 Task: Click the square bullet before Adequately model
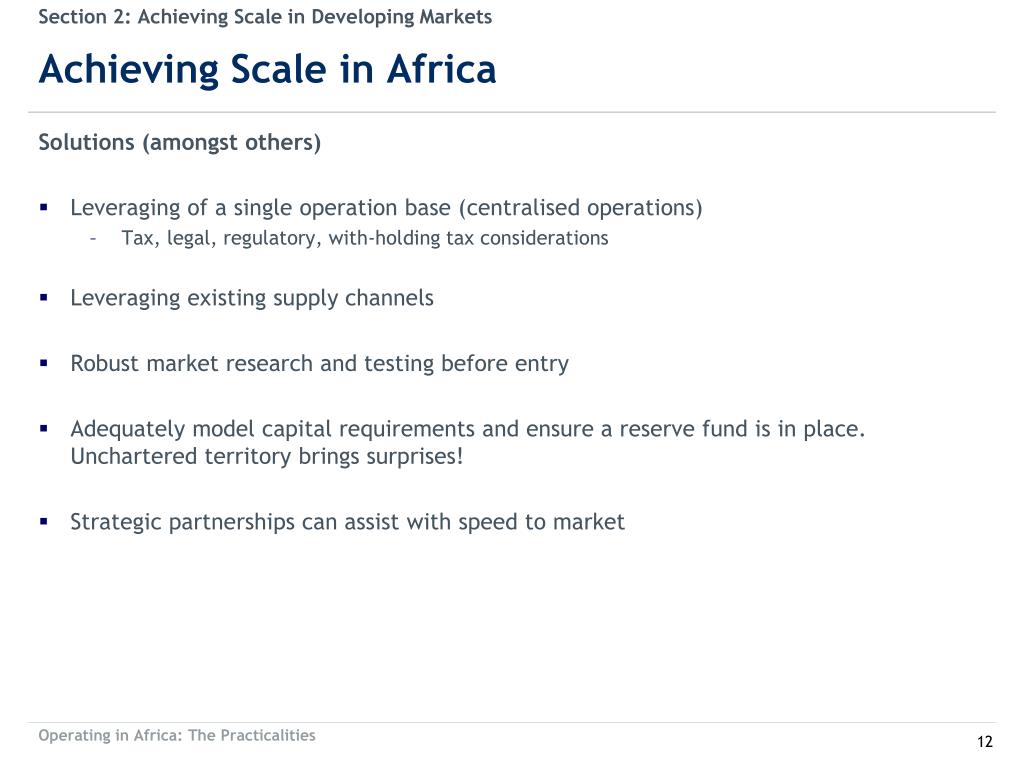click(44, 429)
